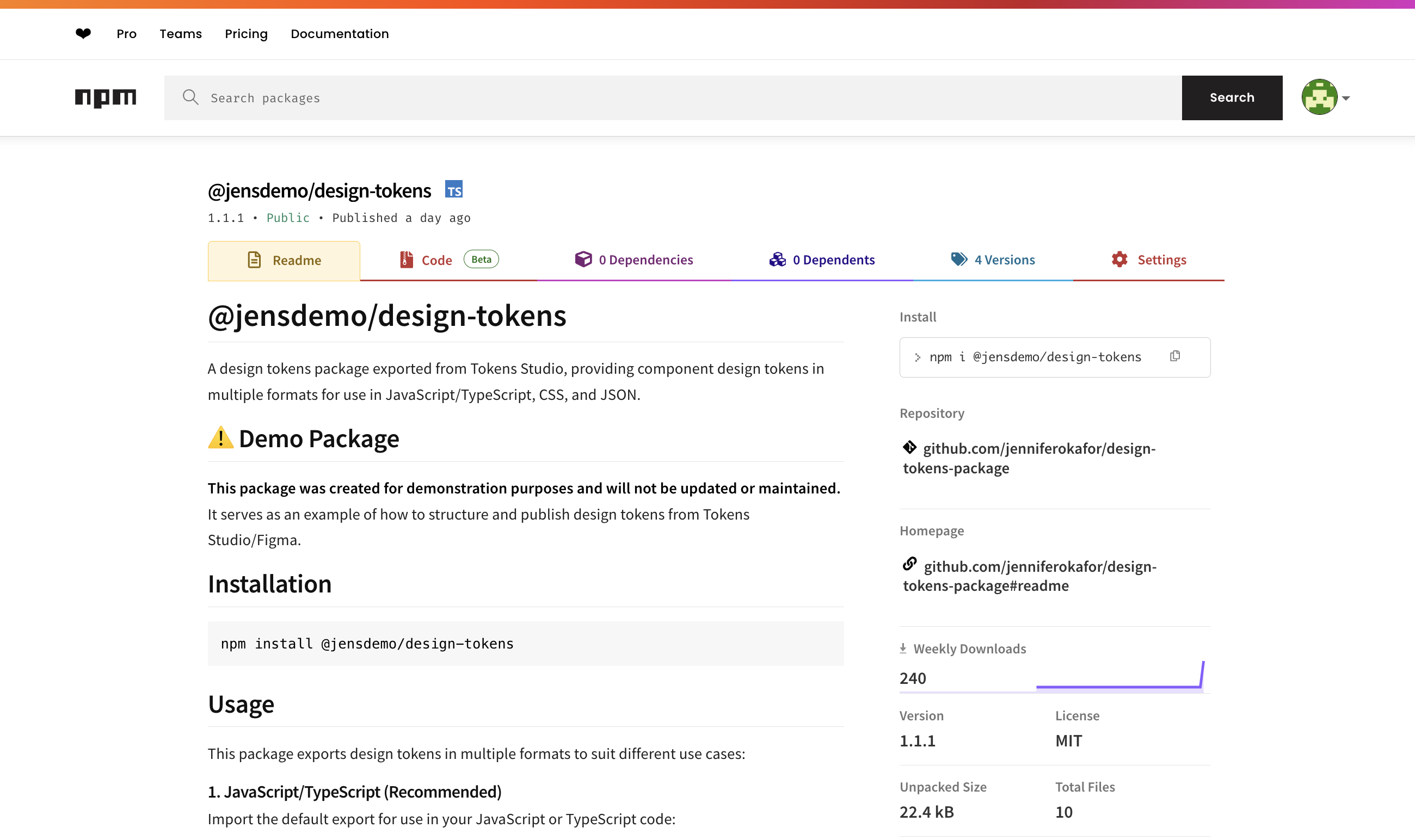Open the account menu dropdown arrow
This screenshot has height=840, width=1415.
point(1346,98)
